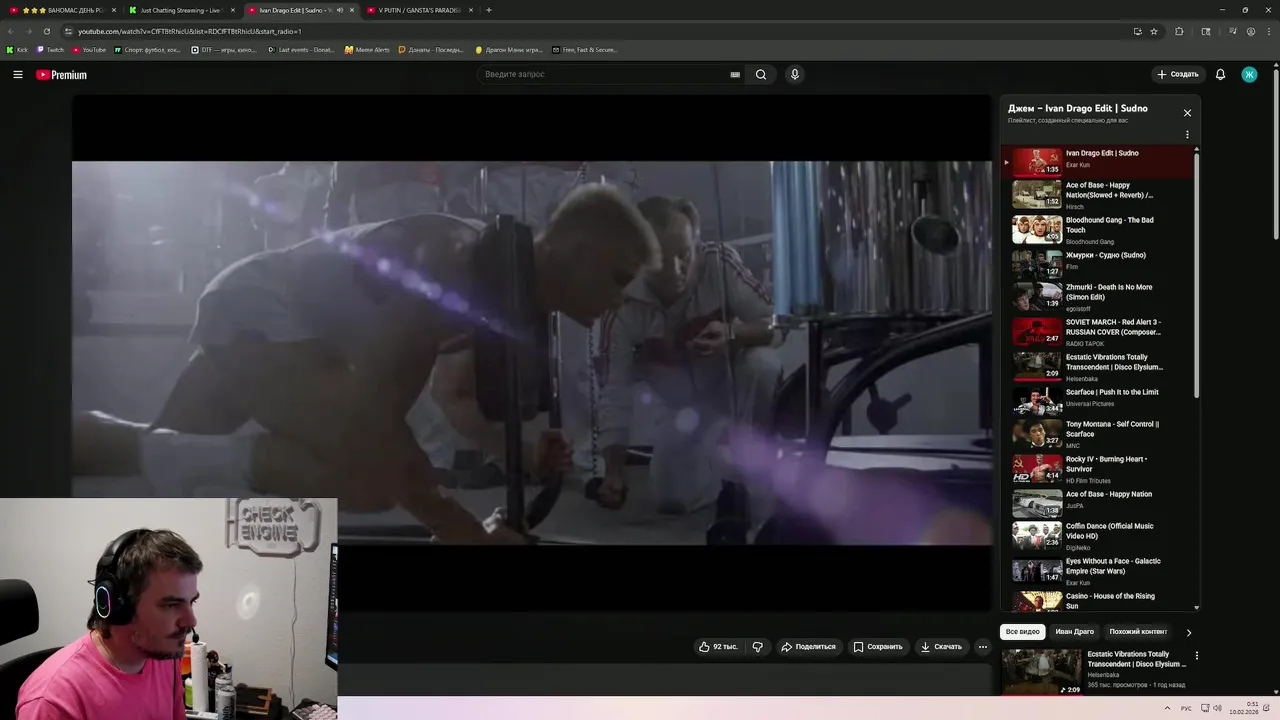This screenshot has height=720, width=1280.
Task: Click the Скачать download button
Action: pyautogui.click(x=941, y=647)
